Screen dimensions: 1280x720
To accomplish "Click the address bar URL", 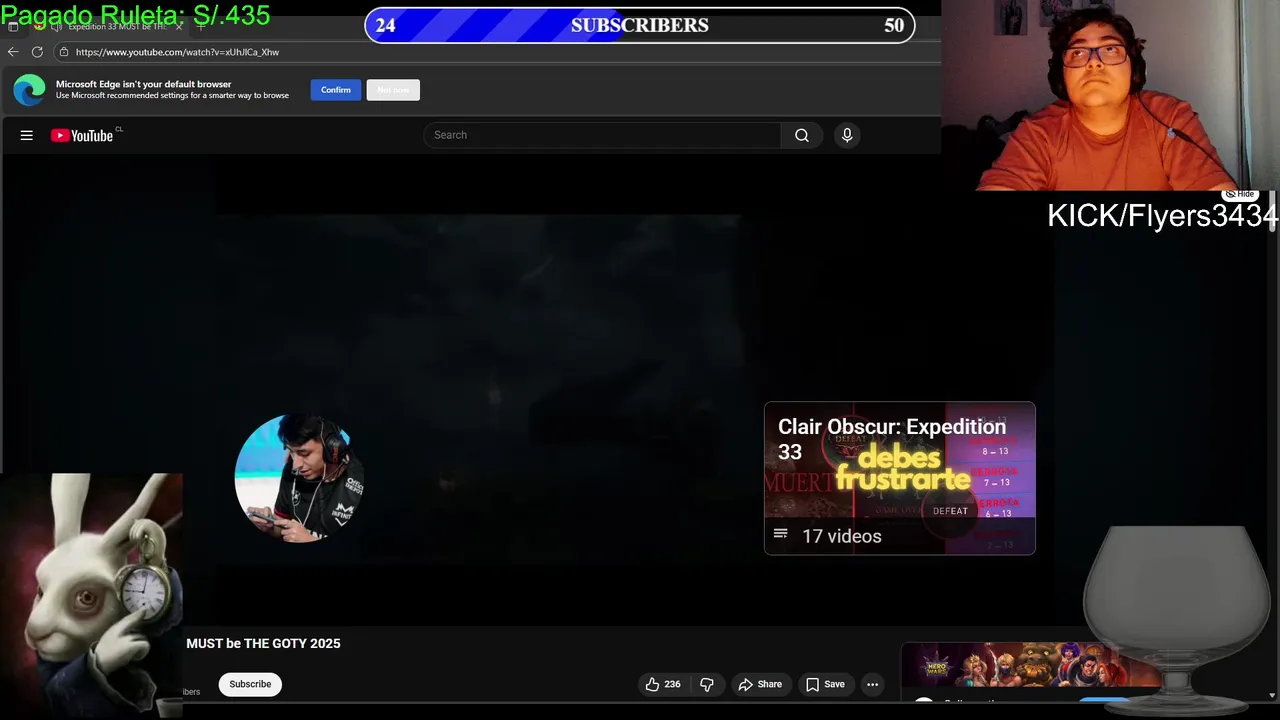I will click(177, 52).
